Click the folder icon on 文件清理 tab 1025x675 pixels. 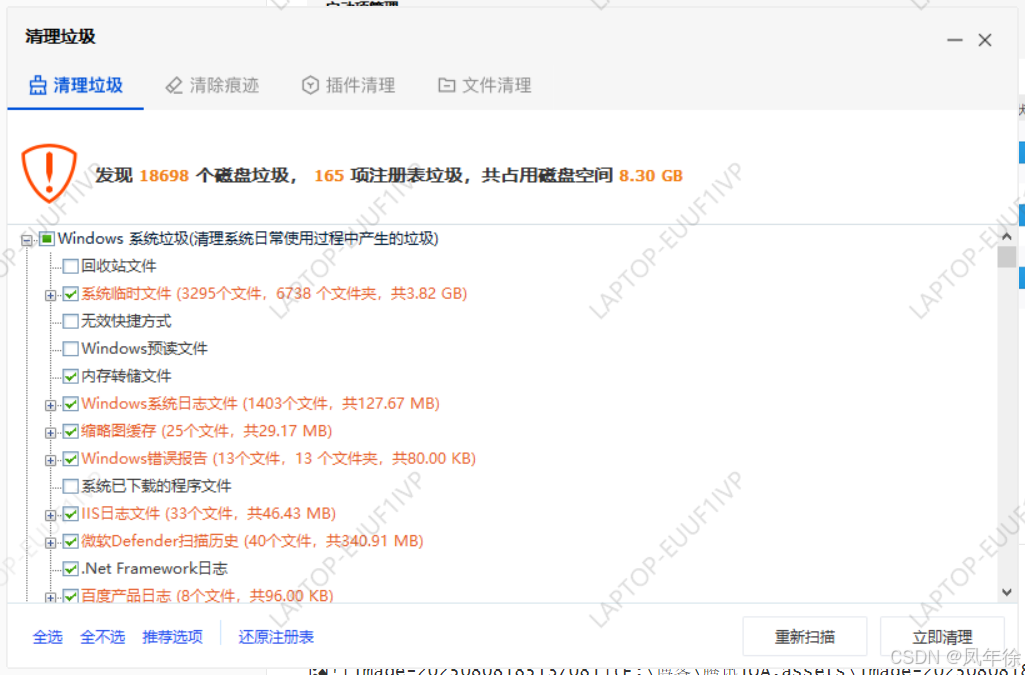[446, 86]
